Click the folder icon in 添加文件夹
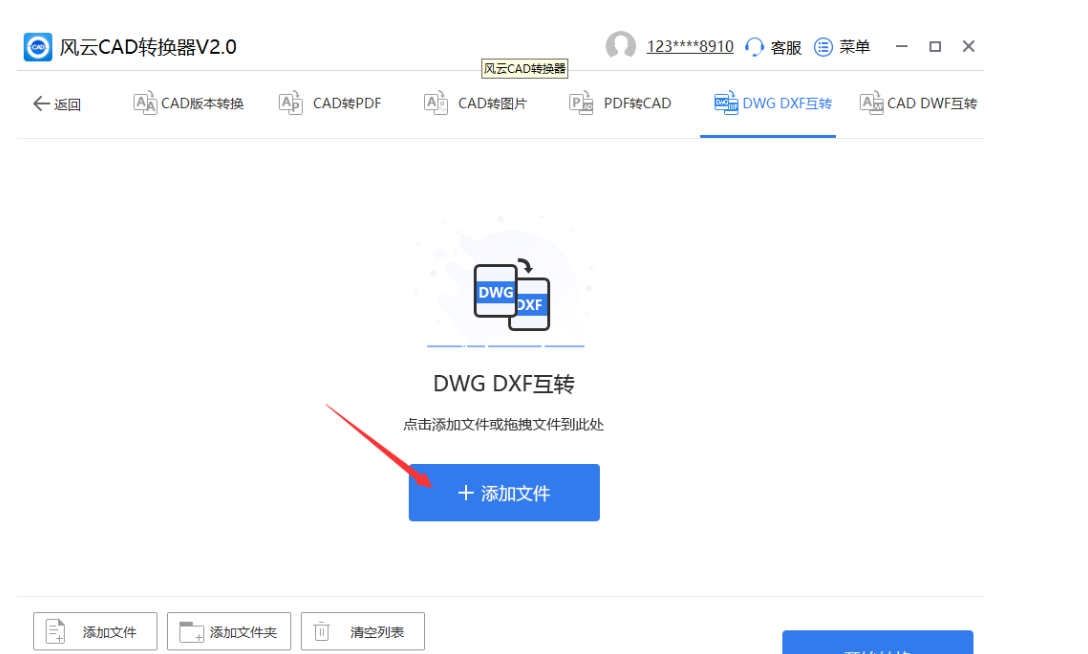The width and height of the screenshot is (1088, 654). [x=192, y=632]
